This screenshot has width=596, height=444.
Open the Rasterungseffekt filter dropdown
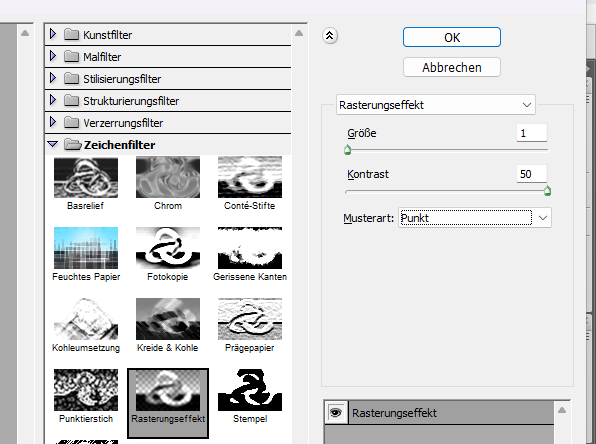click(436, 105)
